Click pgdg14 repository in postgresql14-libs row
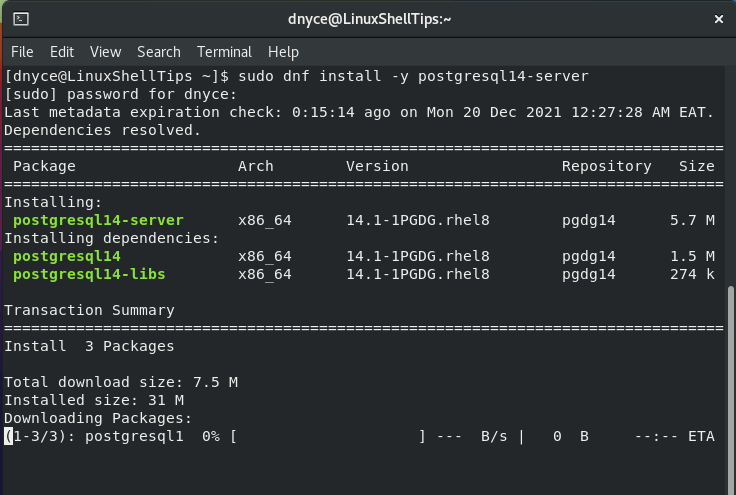Screen dimensions: 736x495 [589, 274]
